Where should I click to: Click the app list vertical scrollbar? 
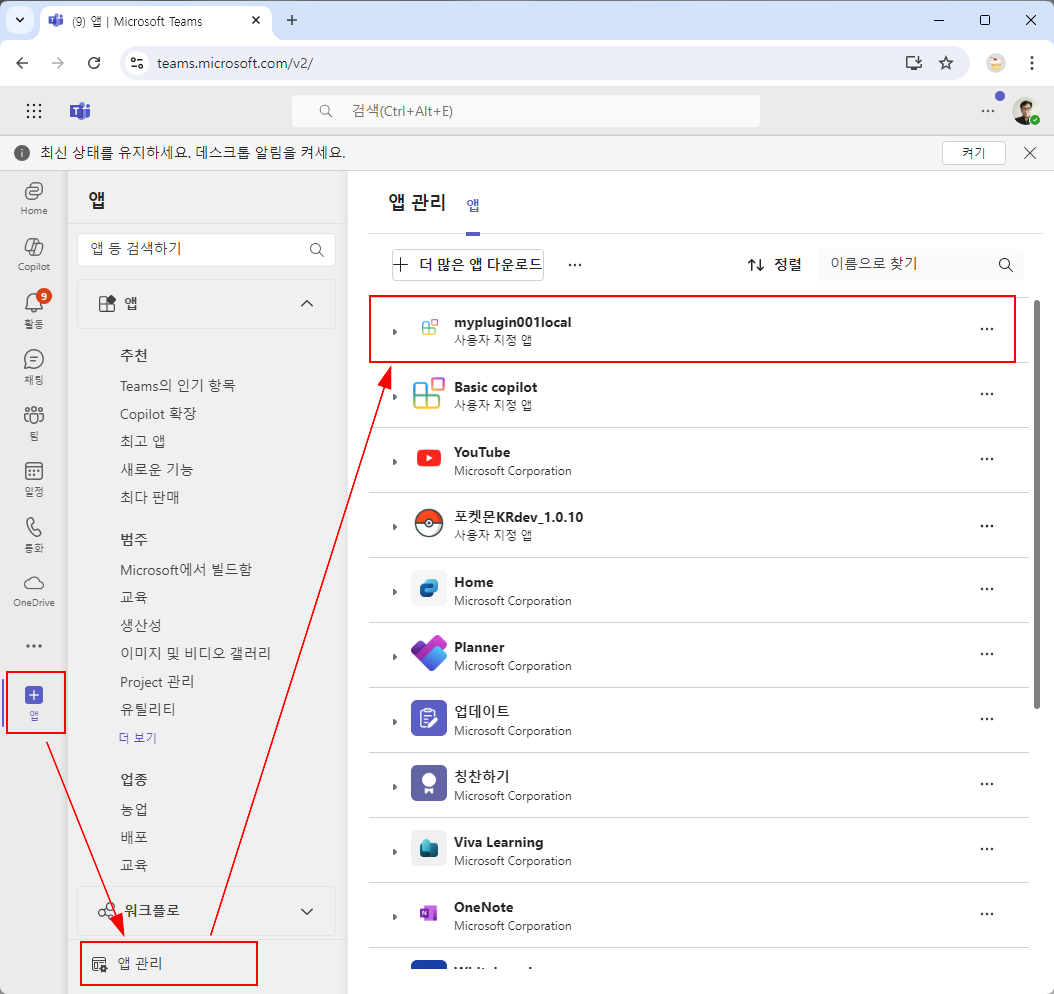(x=1036, y=504)
